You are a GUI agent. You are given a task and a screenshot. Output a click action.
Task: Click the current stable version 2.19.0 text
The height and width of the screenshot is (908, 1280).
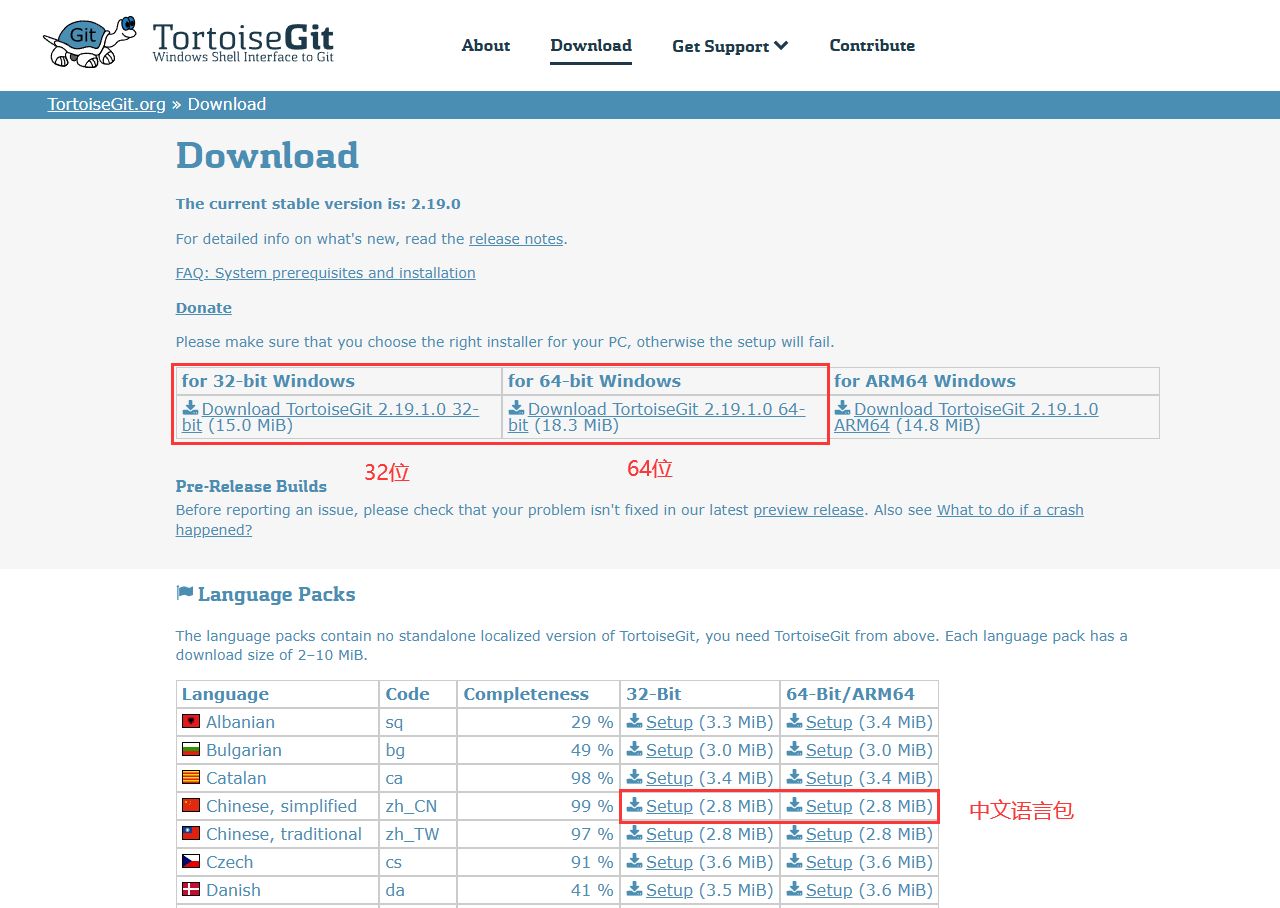(318, 204)
